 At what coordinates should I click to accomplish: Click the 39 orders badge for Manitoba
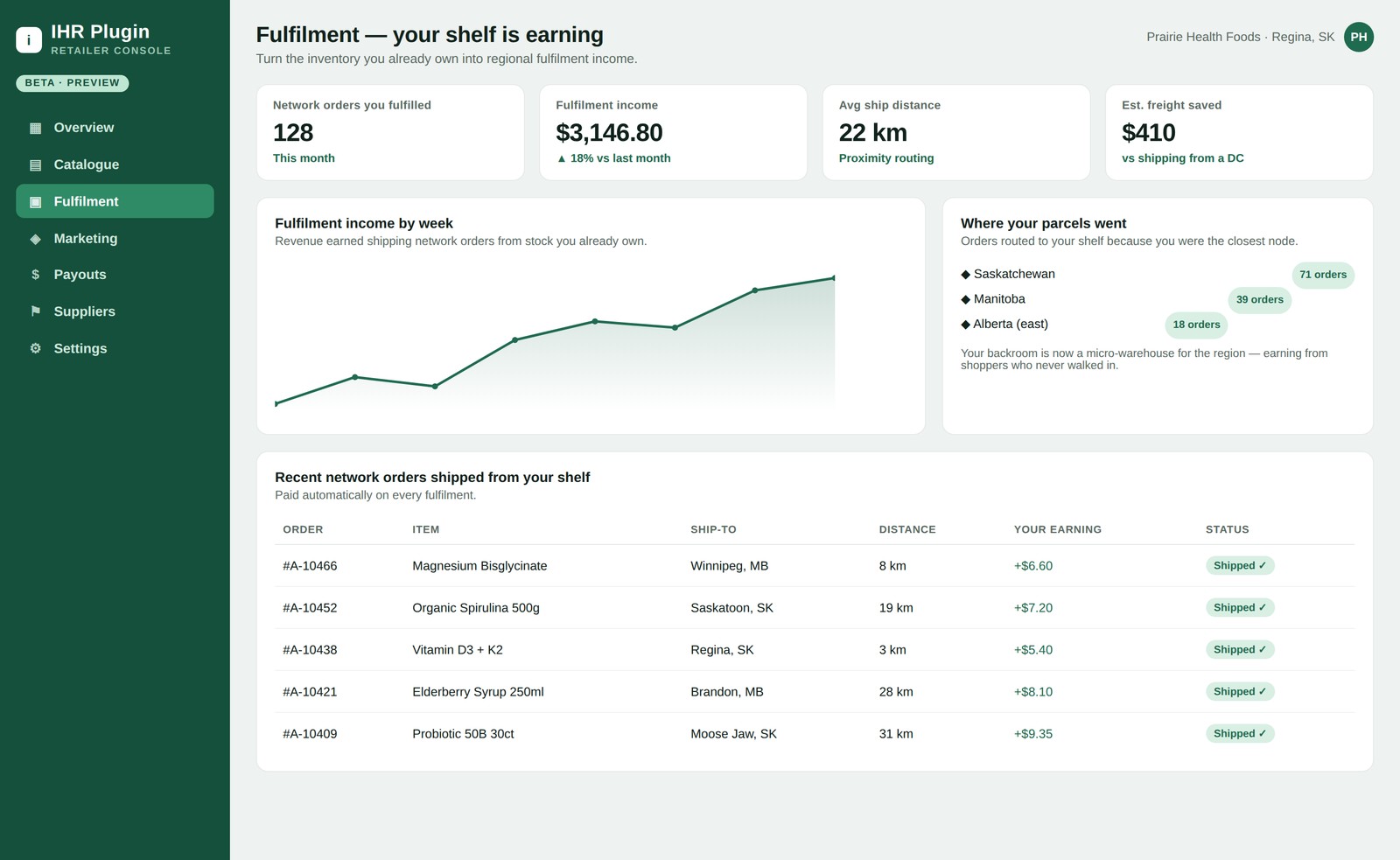pyautogui.click(x=1260, y=299)
